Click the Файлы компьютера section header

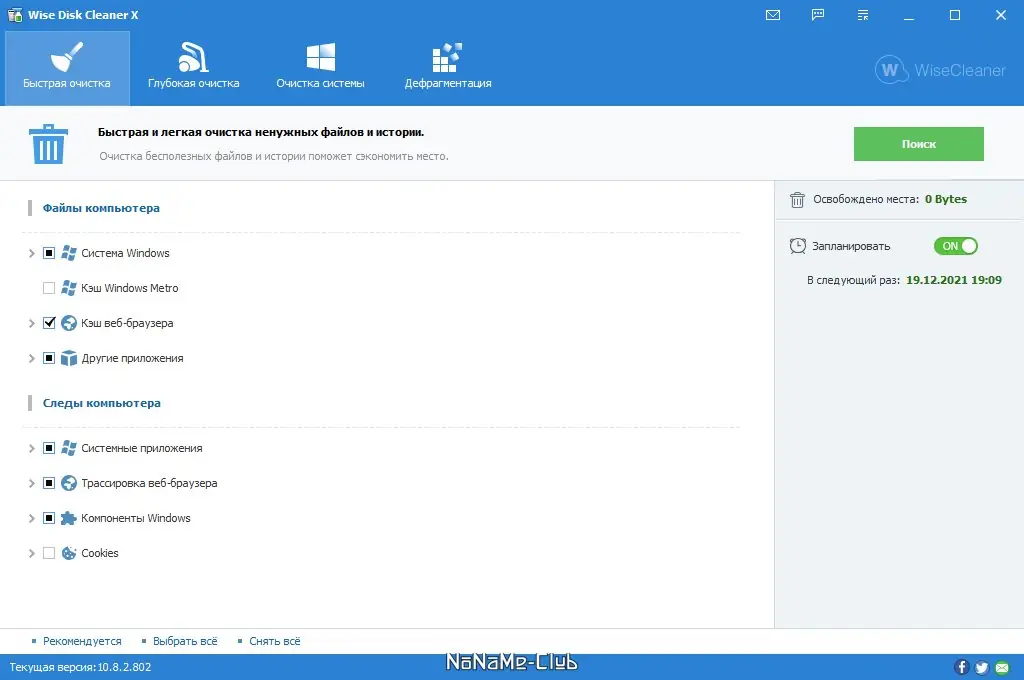pyautogui.click(x=101, y=208)
